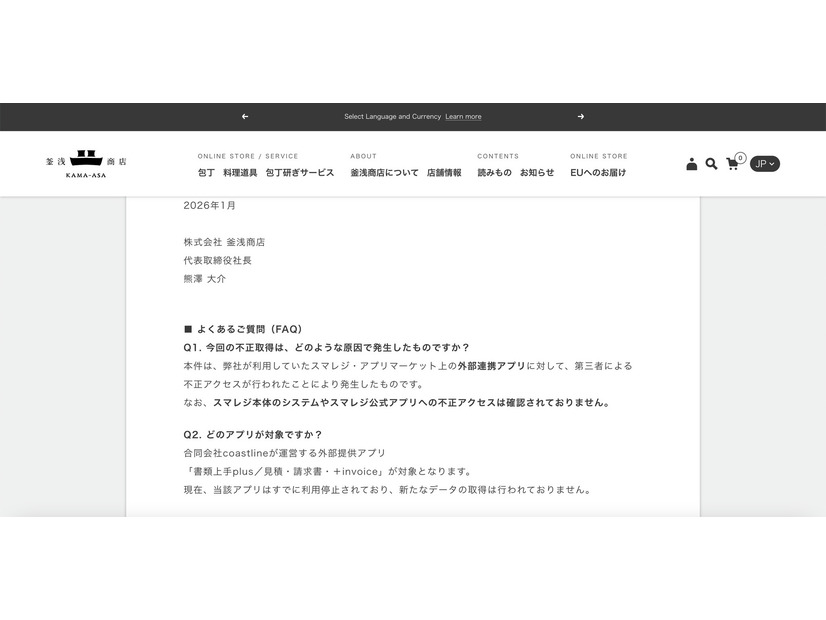This screenshot has height=620, width=826.
Task: Click the search magnifier icon
Action: point(711,163)
